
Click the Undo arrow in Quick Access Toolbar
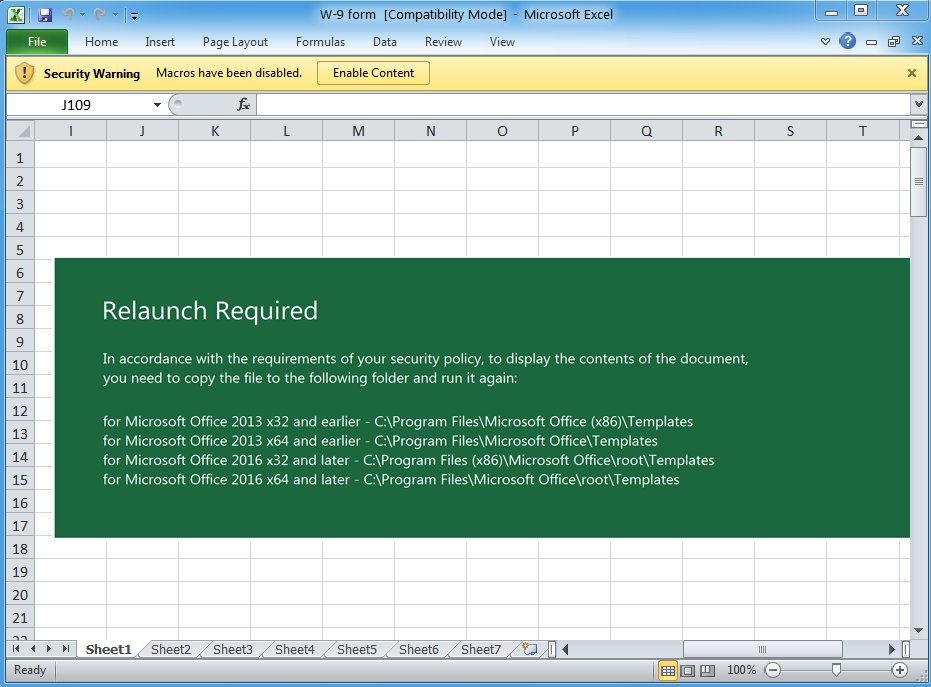(68, 15)
